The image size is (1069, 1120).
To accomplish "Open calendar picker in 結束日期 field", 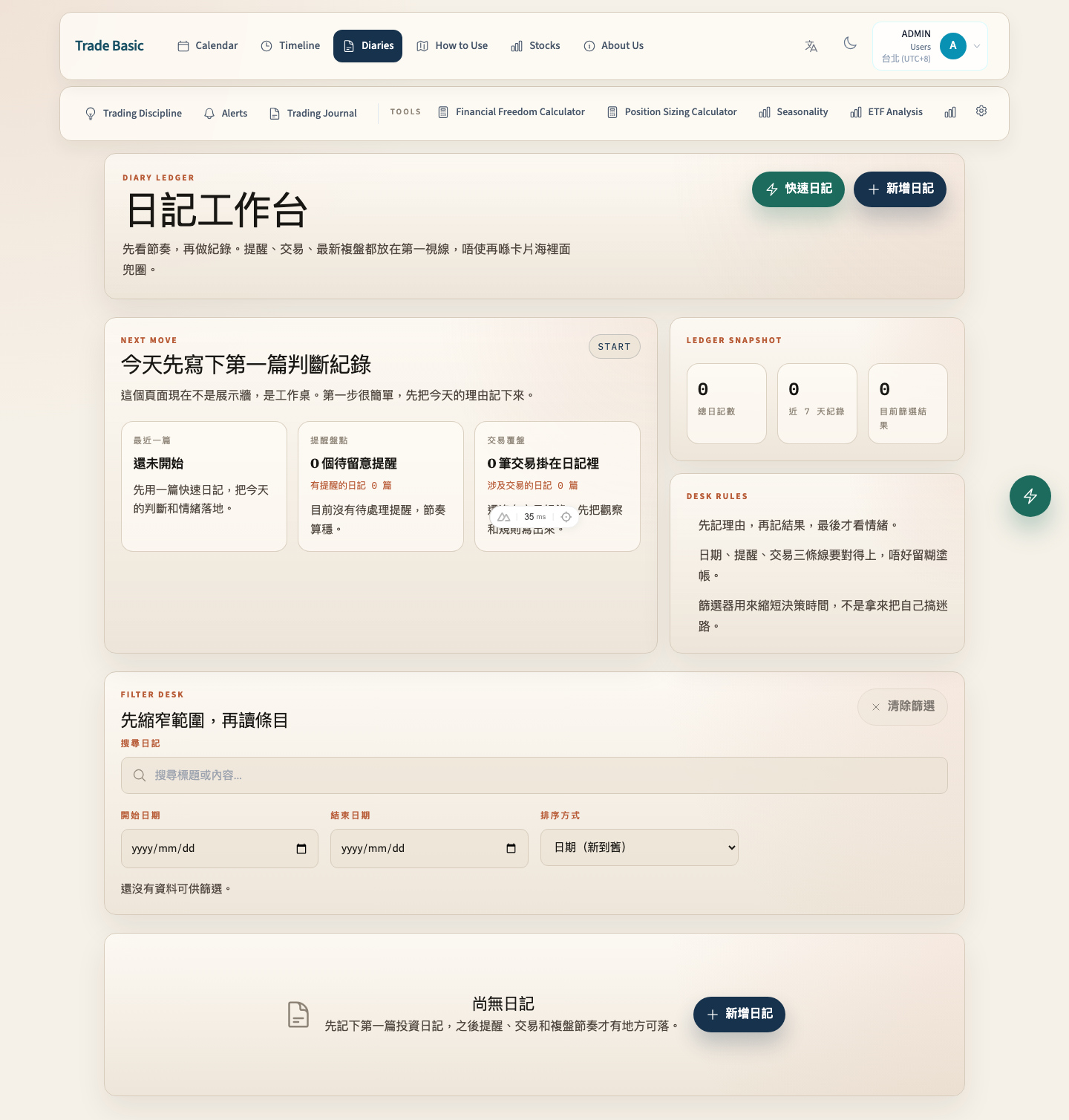I will [x=511, y=849].
